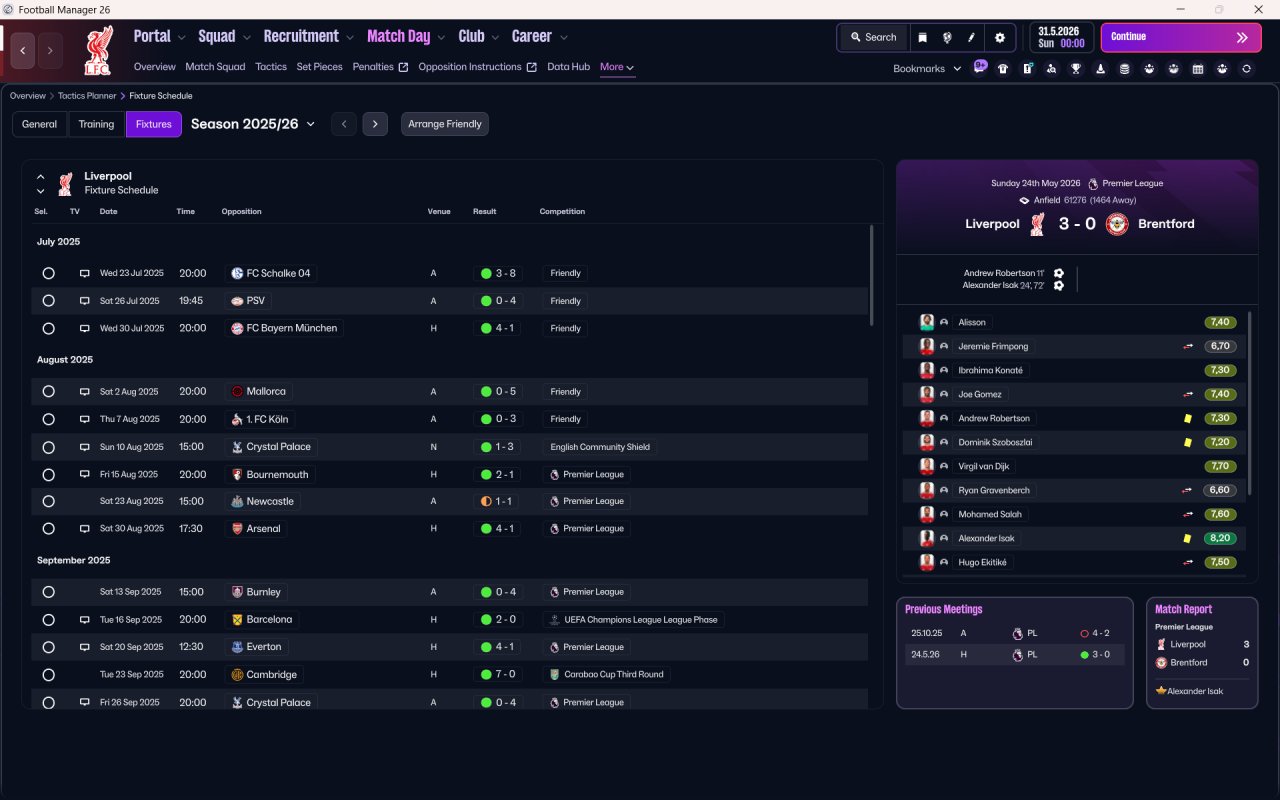Click the back navigation arrow button

pyautogui.click(x=23, y=50)
